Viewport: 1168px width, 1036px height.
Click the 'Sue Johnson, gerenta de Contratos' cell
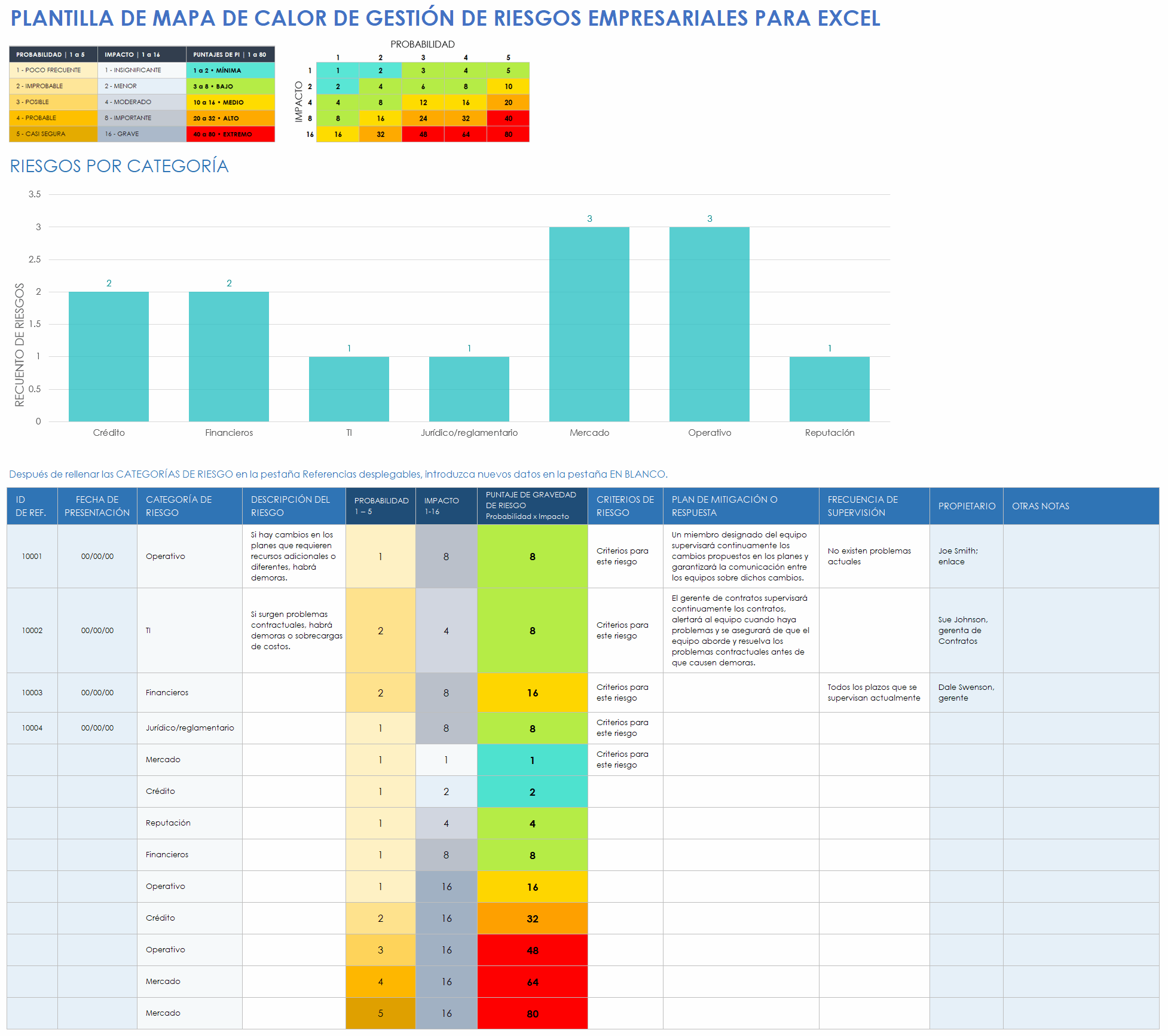point(967,631)
